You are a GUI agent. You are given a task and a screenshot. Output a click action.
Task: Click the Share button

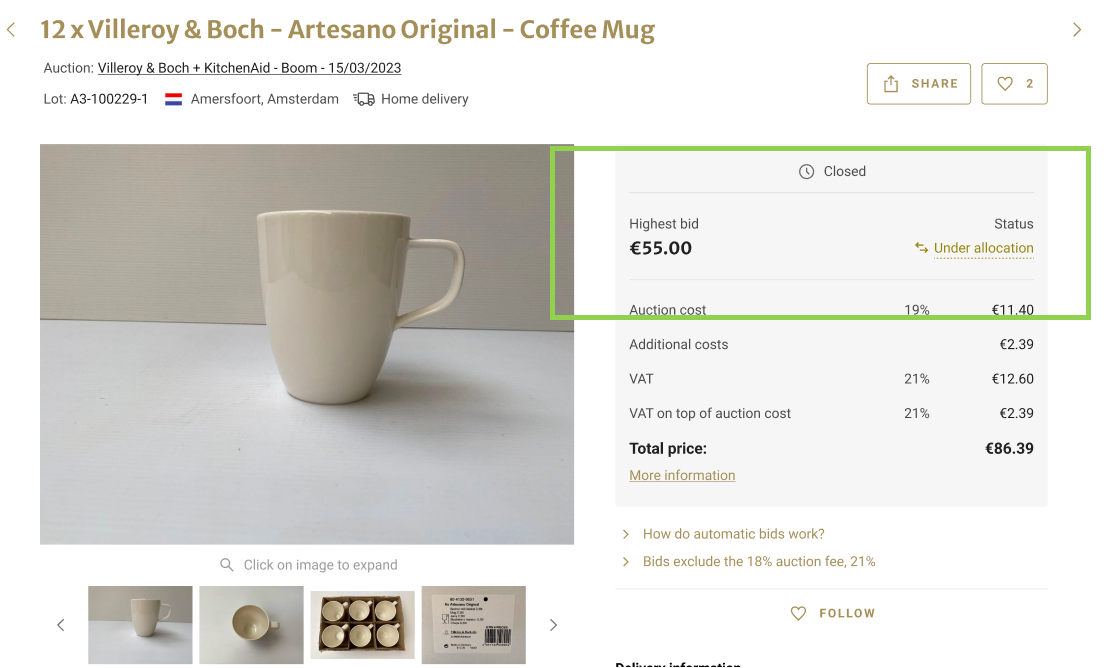click(x=919, y=84)
